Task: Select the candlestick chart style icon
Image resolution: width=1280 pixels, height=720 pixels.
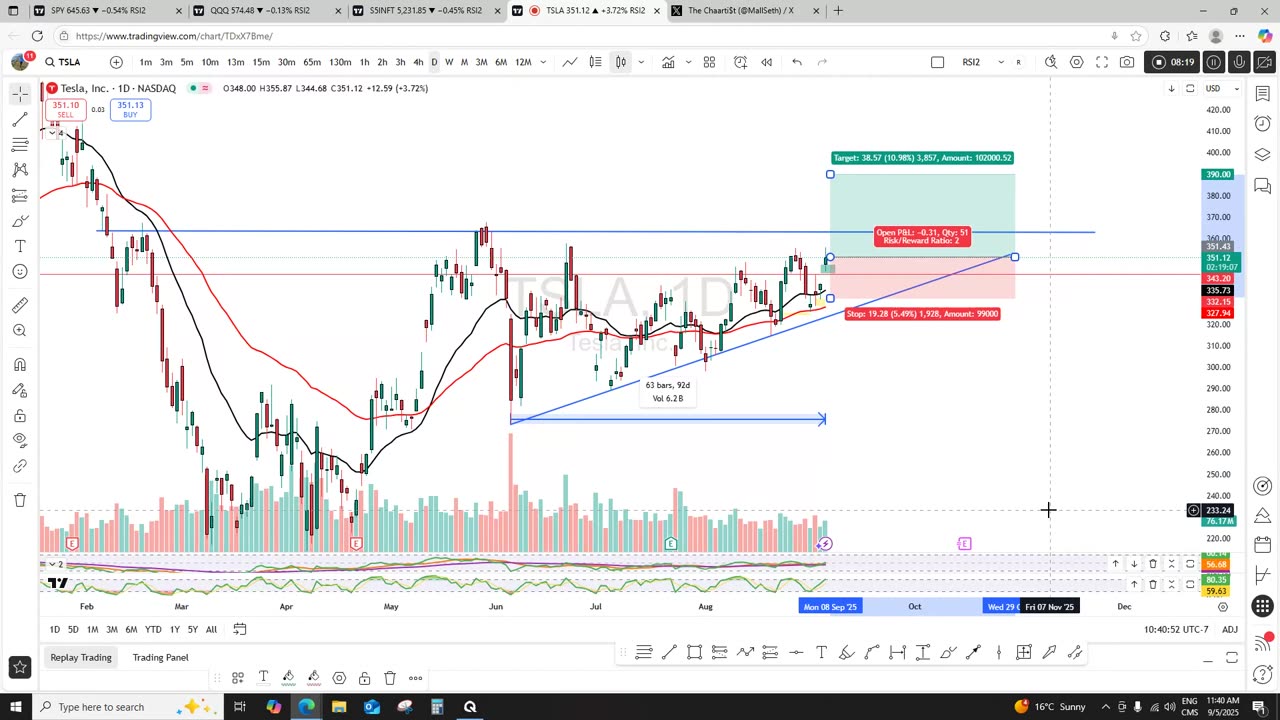Action: pos(620,62)
